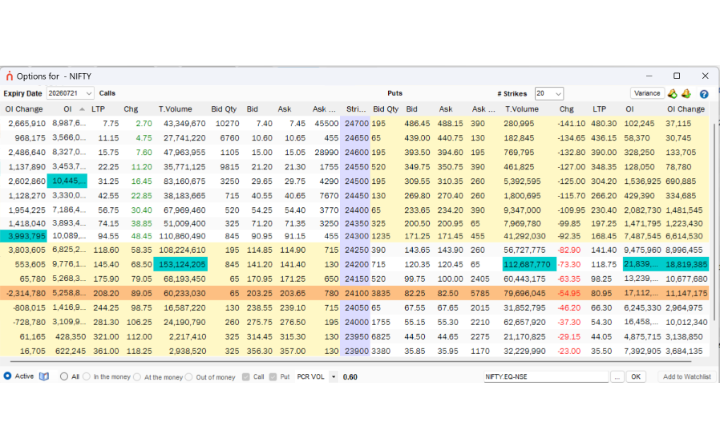Screen dimensions: 720x448
Task: Select strike 24000 cell
Action: click(356, 322)
